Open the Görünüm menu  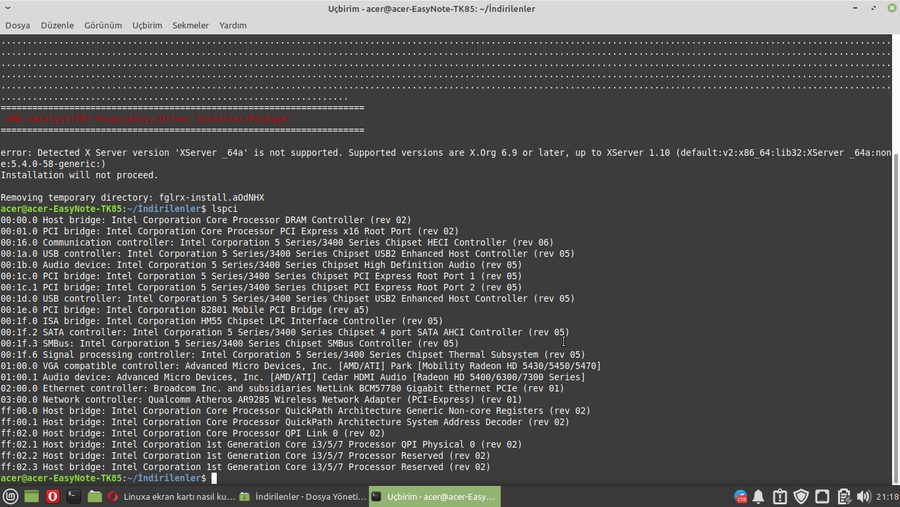(x=103, y=25)
